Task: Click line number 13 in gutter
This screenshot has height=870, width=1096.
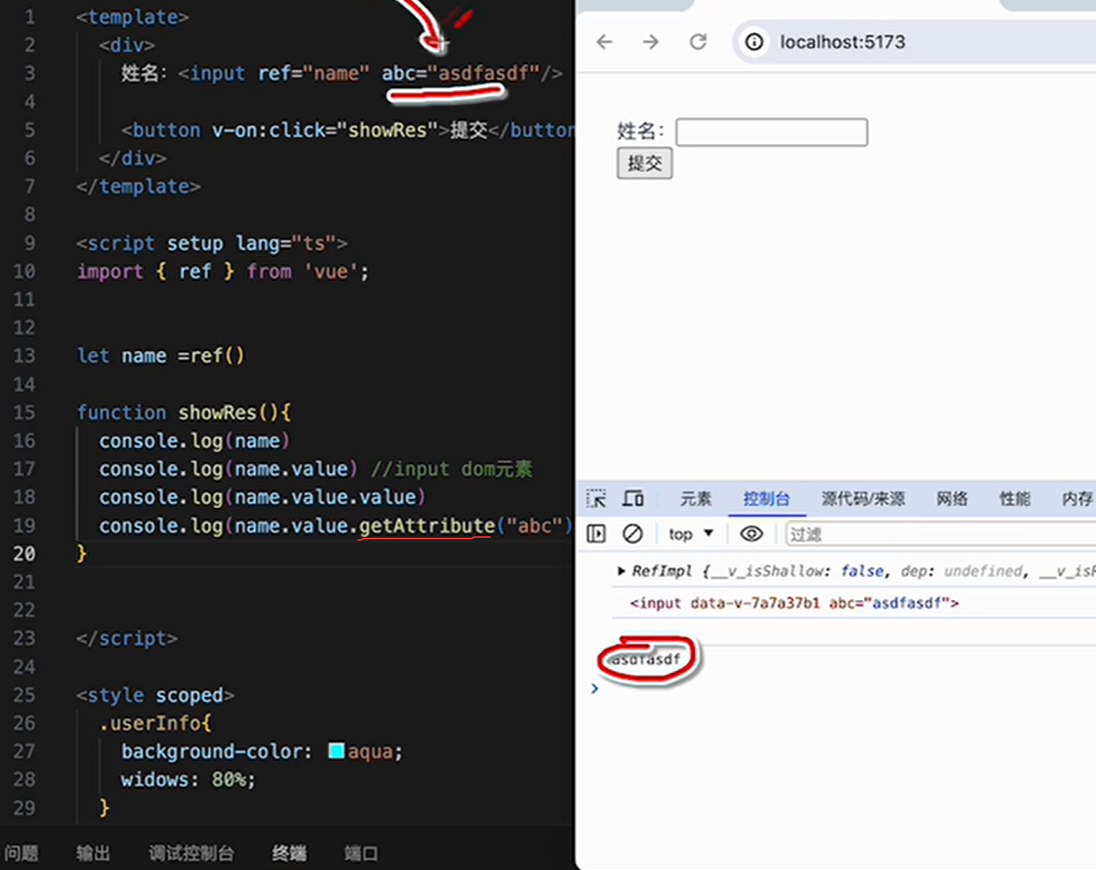Action: [24, 356]
